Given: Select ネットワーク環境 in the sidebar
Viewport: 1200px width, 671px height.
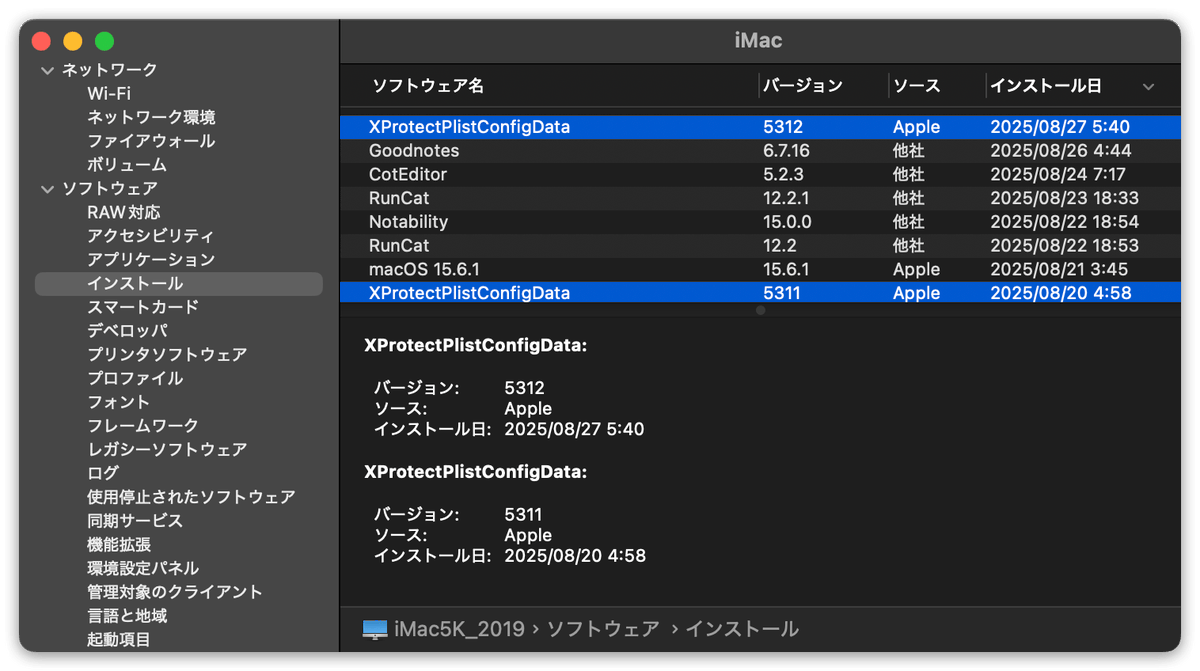Looking at the screenshot, I should pos(151,117).
